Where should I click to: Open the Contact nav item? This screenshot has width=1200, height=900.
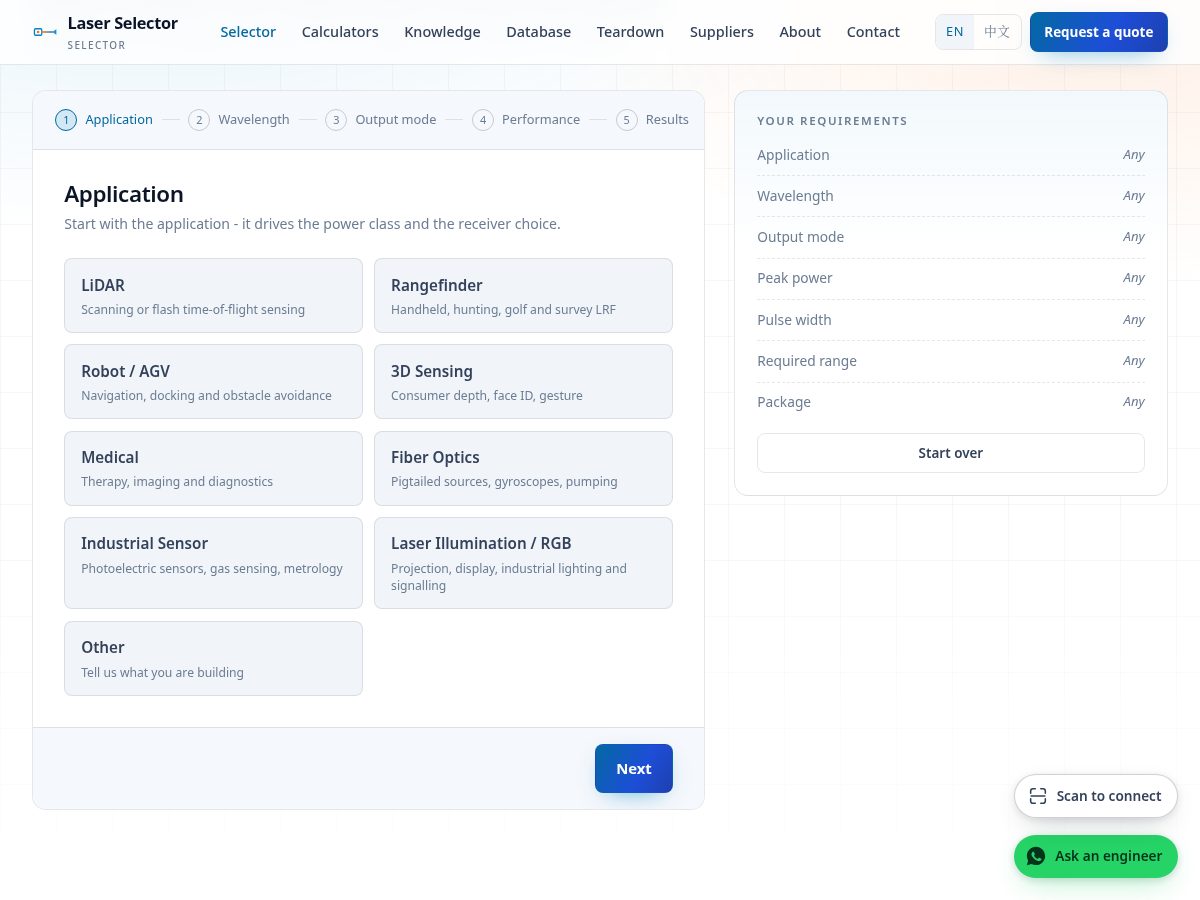[873, 32]
